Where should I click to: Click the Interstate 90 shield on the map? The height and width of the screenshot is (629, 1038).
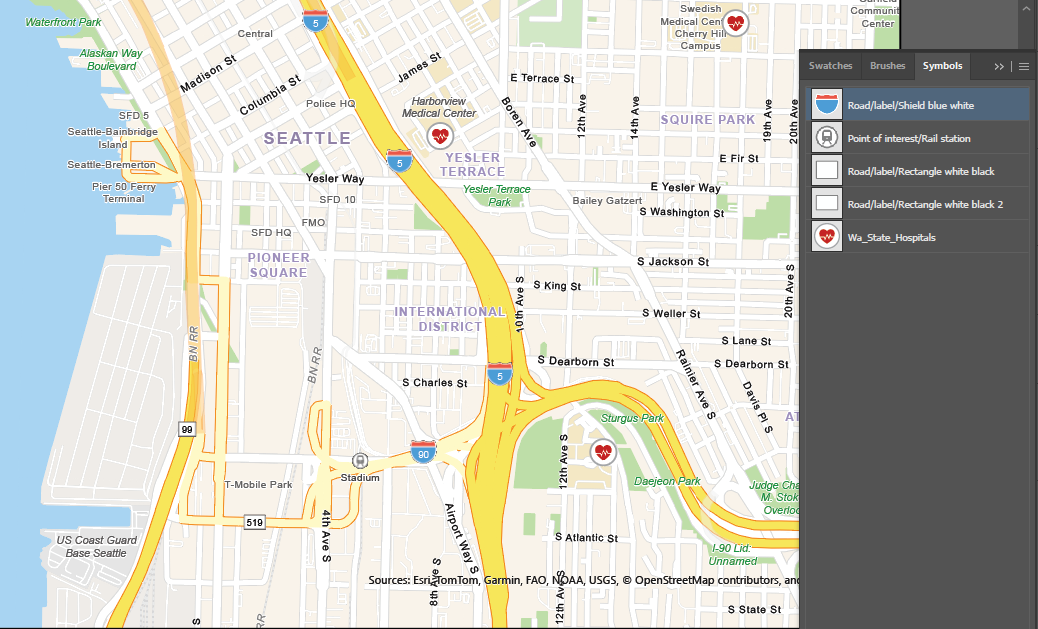(423, 452)
